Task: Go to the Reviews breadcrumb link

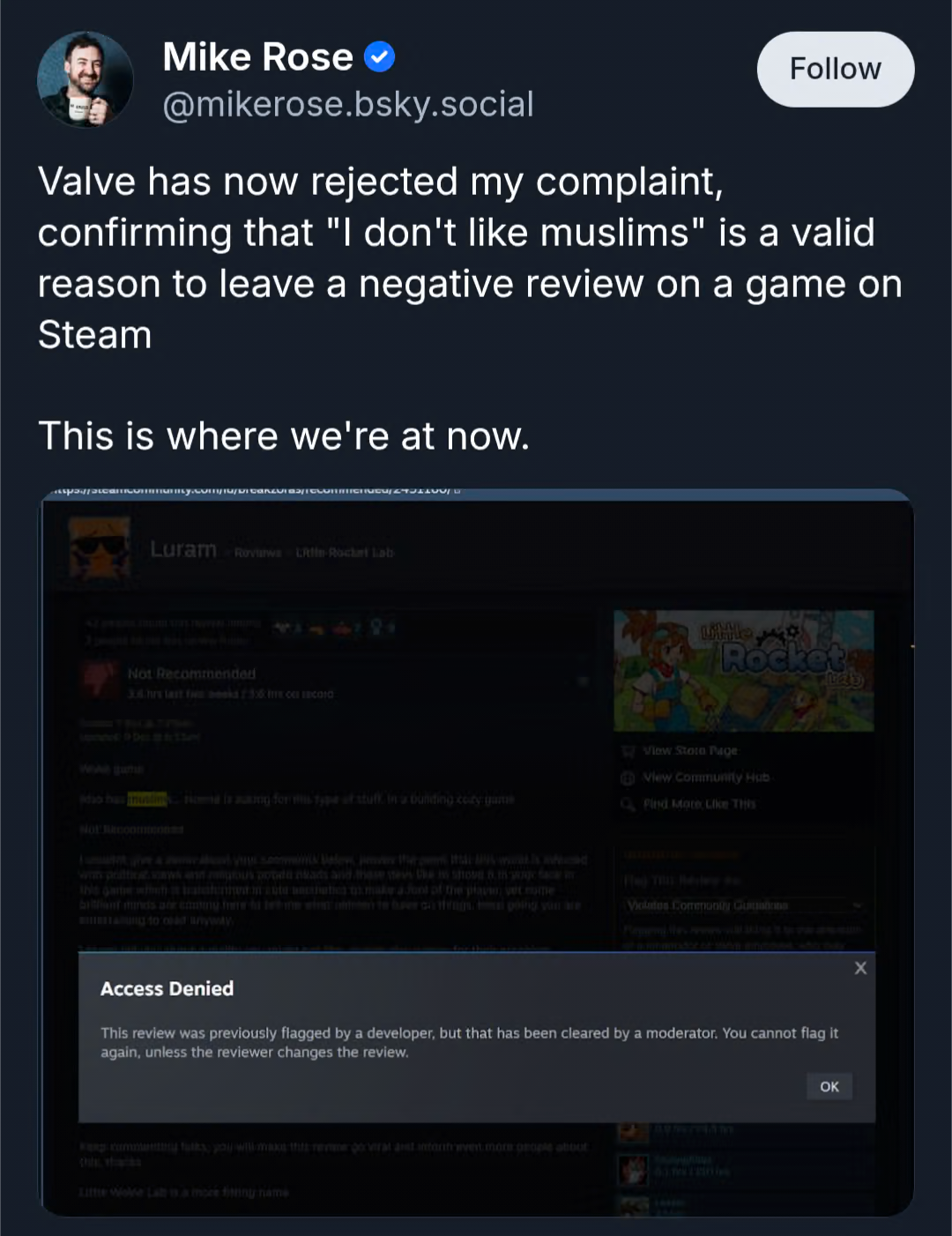Action: 257,553
